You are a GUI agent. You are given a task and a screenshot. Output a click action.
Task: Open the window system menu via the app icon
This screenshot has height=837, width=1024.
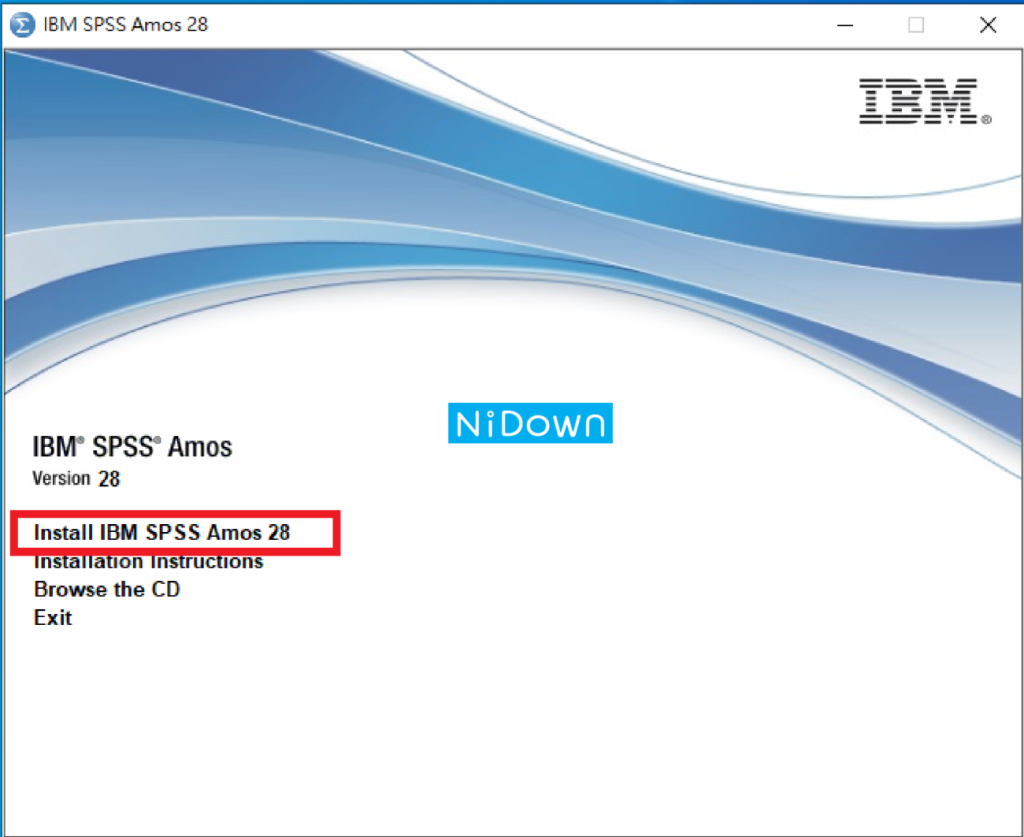(x=23, y=24)
